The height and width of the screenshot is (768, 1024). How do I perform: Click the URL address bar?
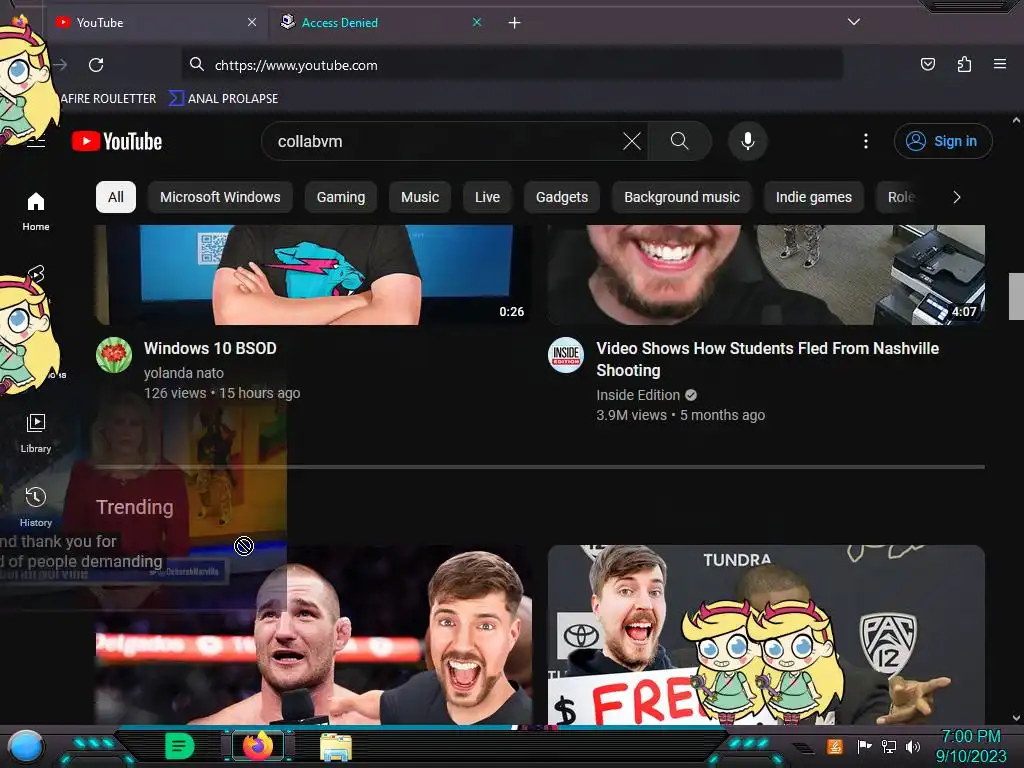(513, 65)
